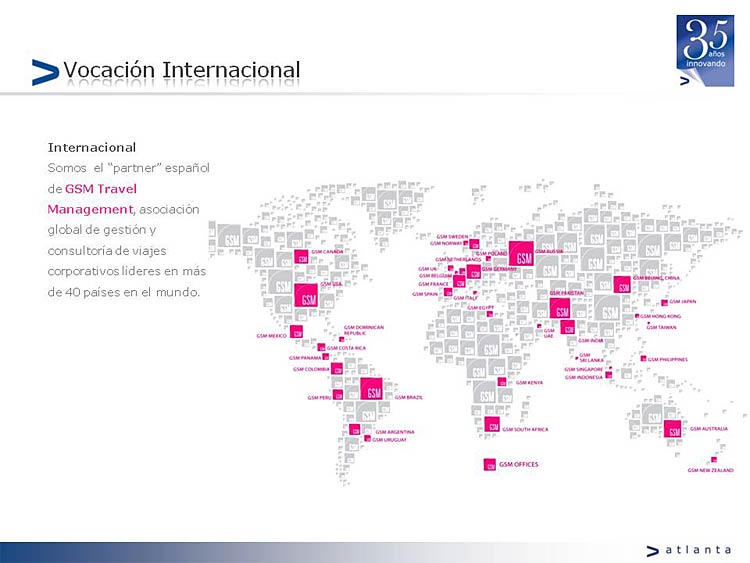
Task: Select the pink GSM France square
Action: coord(460,281)
